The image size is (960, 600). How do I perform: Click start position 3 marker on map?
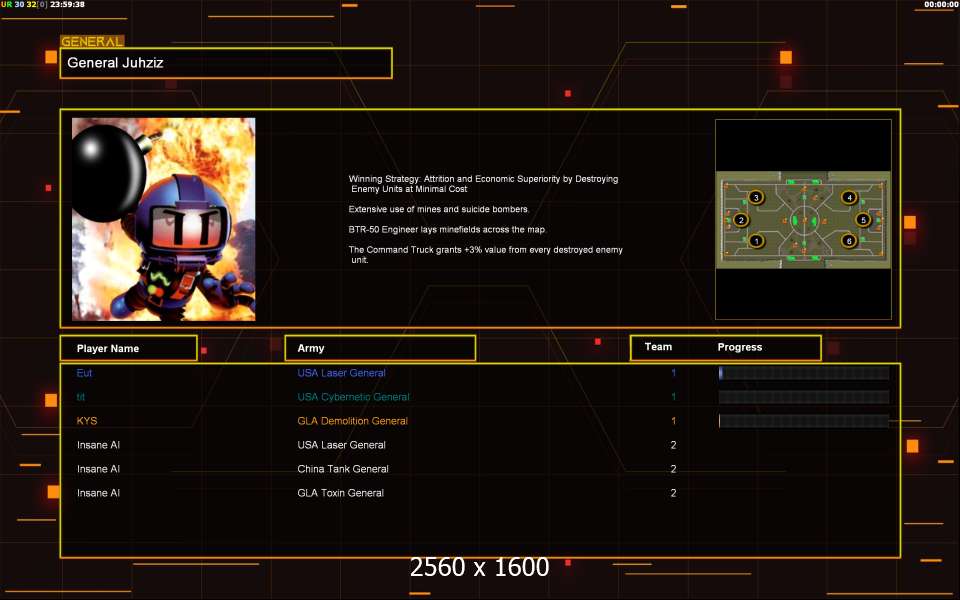[756, 197]
